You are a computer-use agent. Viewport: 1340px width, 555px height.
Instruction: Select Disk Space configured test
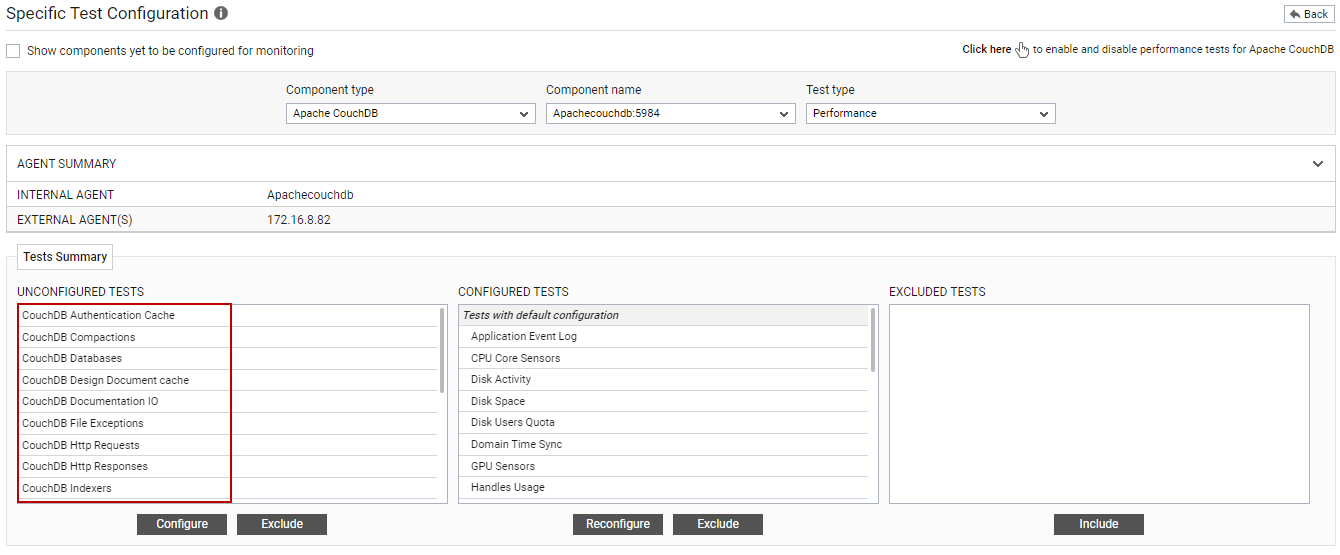click(x=664, y=402)
